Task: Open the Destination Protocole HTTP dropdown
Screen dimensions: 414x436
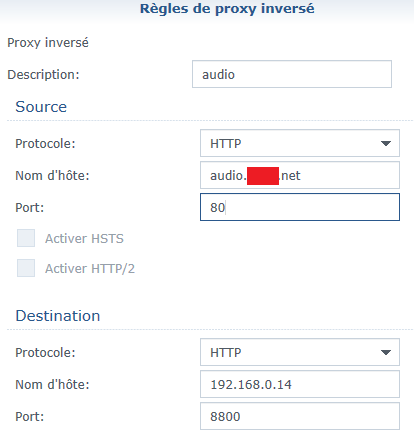Action: [300, 352]
